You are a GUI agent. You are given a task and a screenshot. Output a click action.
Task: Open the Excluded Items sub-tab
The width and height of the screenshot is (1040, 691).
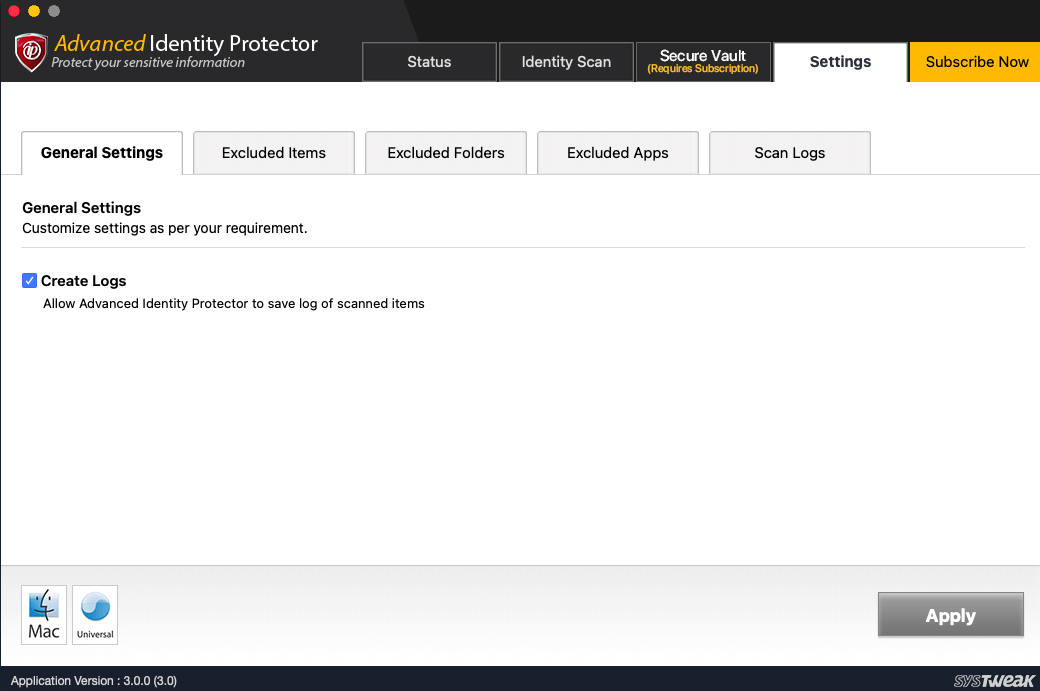click(x=274, y=153)
